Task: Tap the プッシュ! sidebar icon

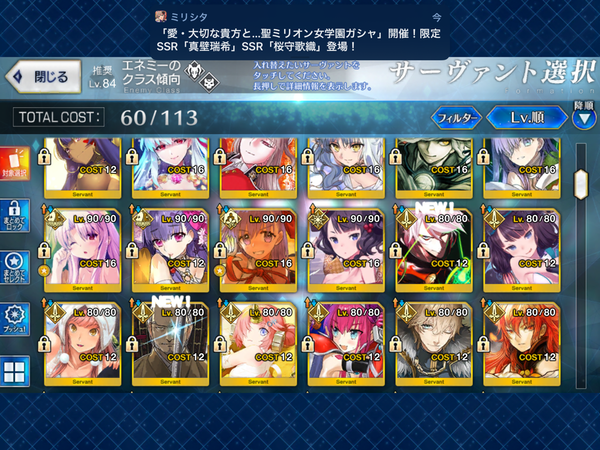Action: [x=15, y=319]
